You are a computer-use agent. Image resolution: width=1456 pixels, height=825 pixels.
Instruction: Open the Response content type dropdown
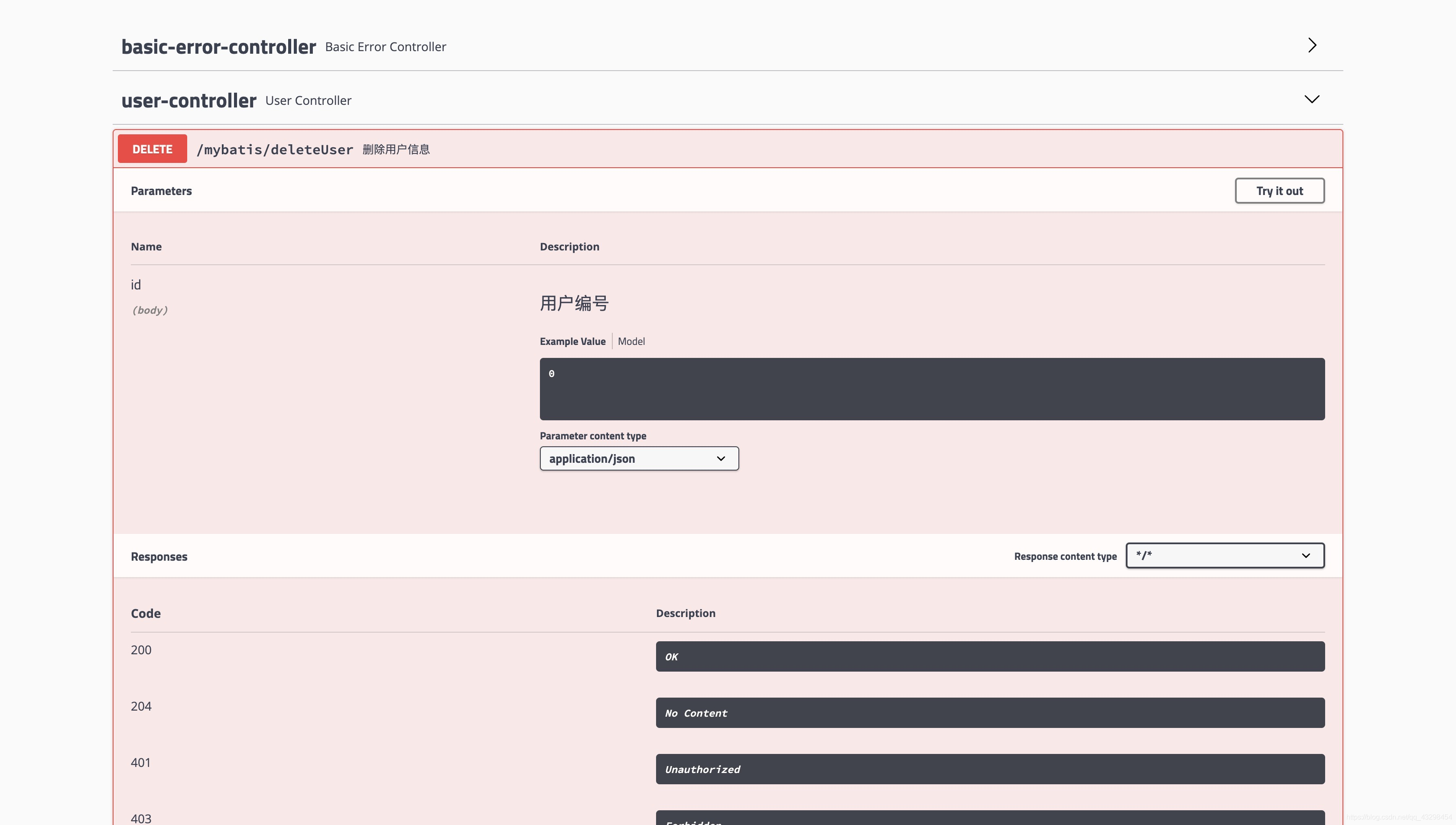point(1225,555)
